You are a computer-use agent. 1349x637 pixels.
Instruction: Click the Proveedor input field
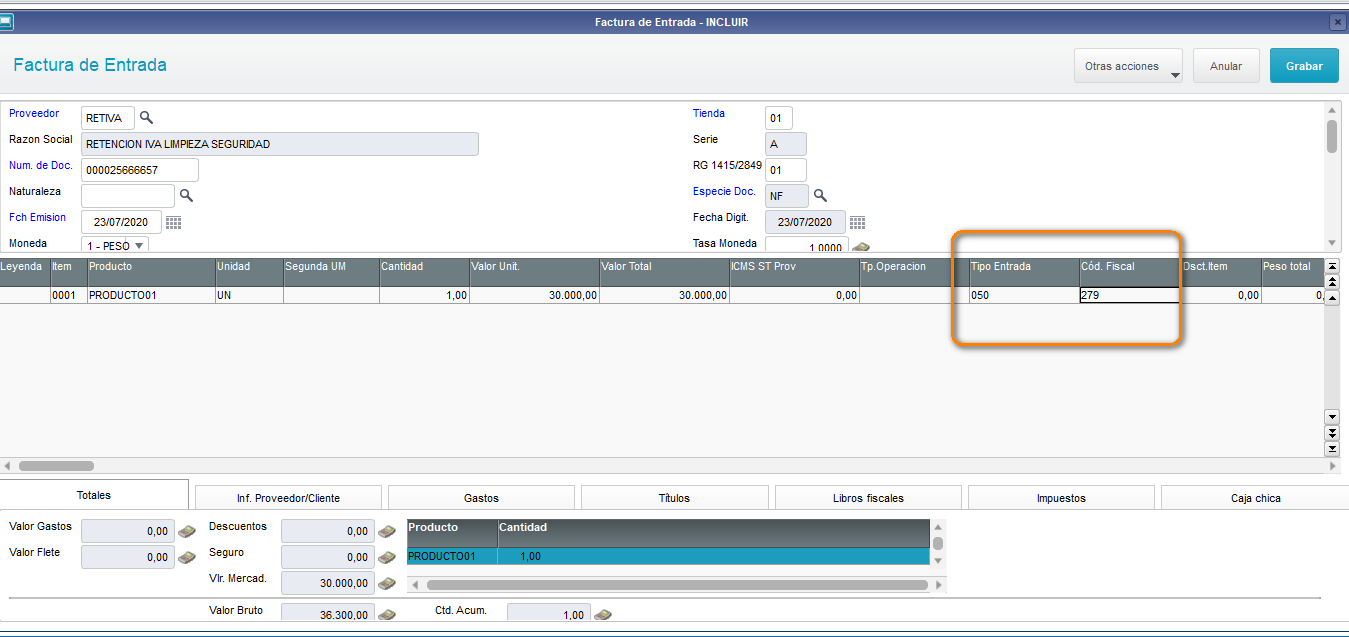107,118
